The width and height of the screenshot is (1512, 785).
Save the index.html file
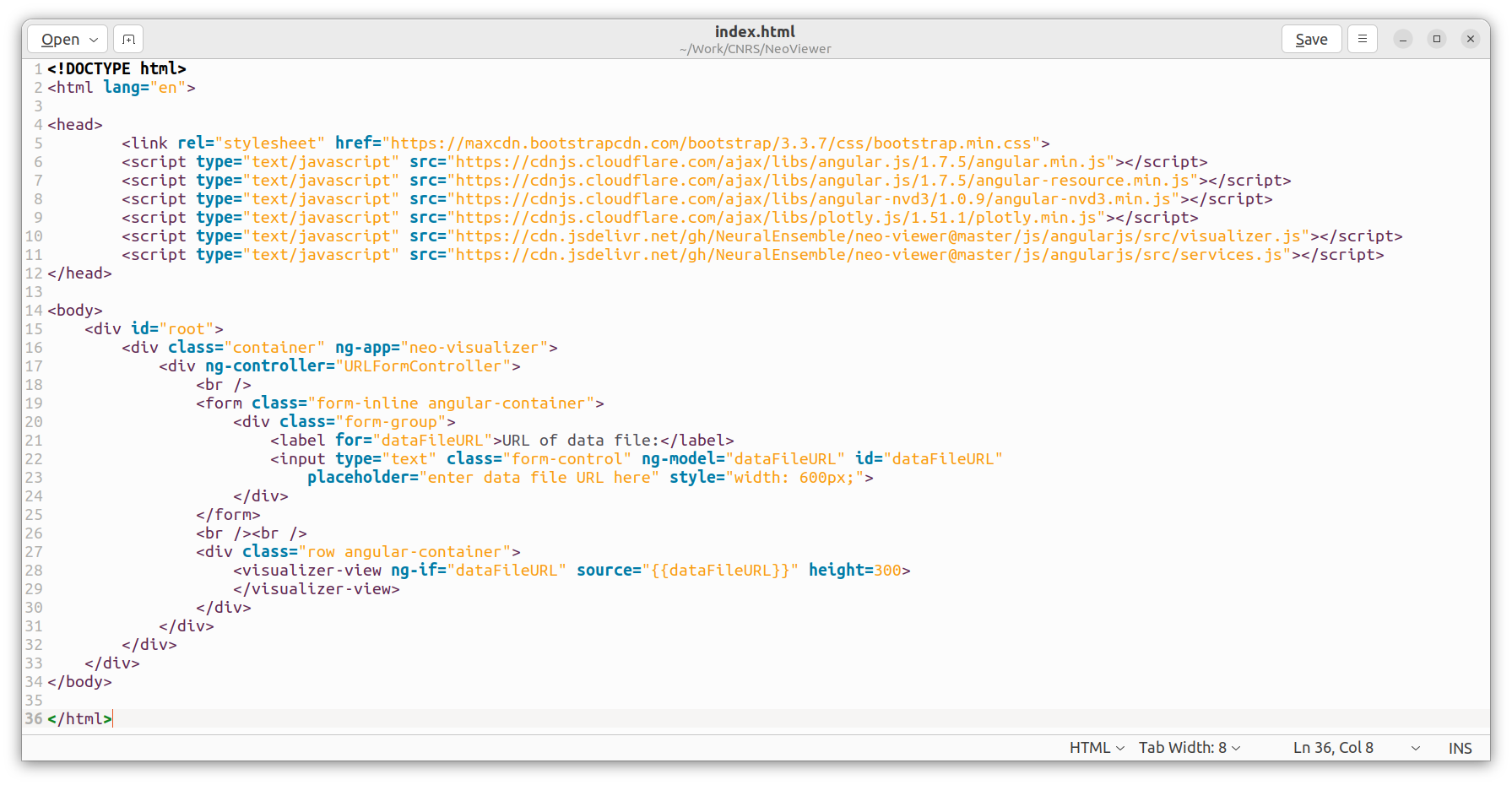tap(1311, 39)
